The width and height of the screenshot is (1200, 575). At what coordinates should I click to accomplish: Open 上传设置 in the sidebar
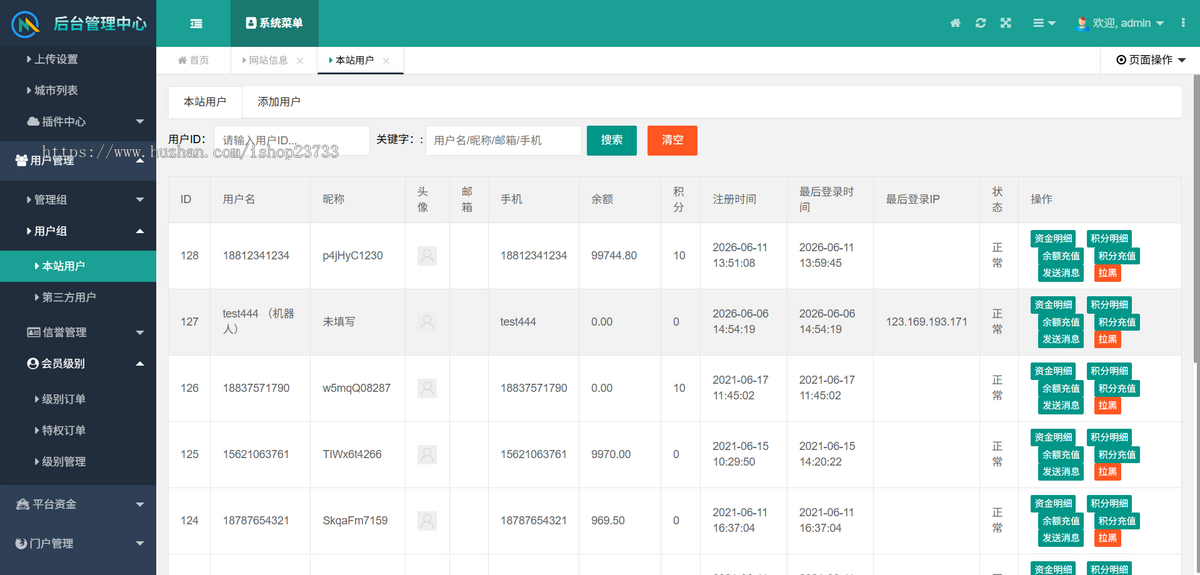tap(78, 59)
